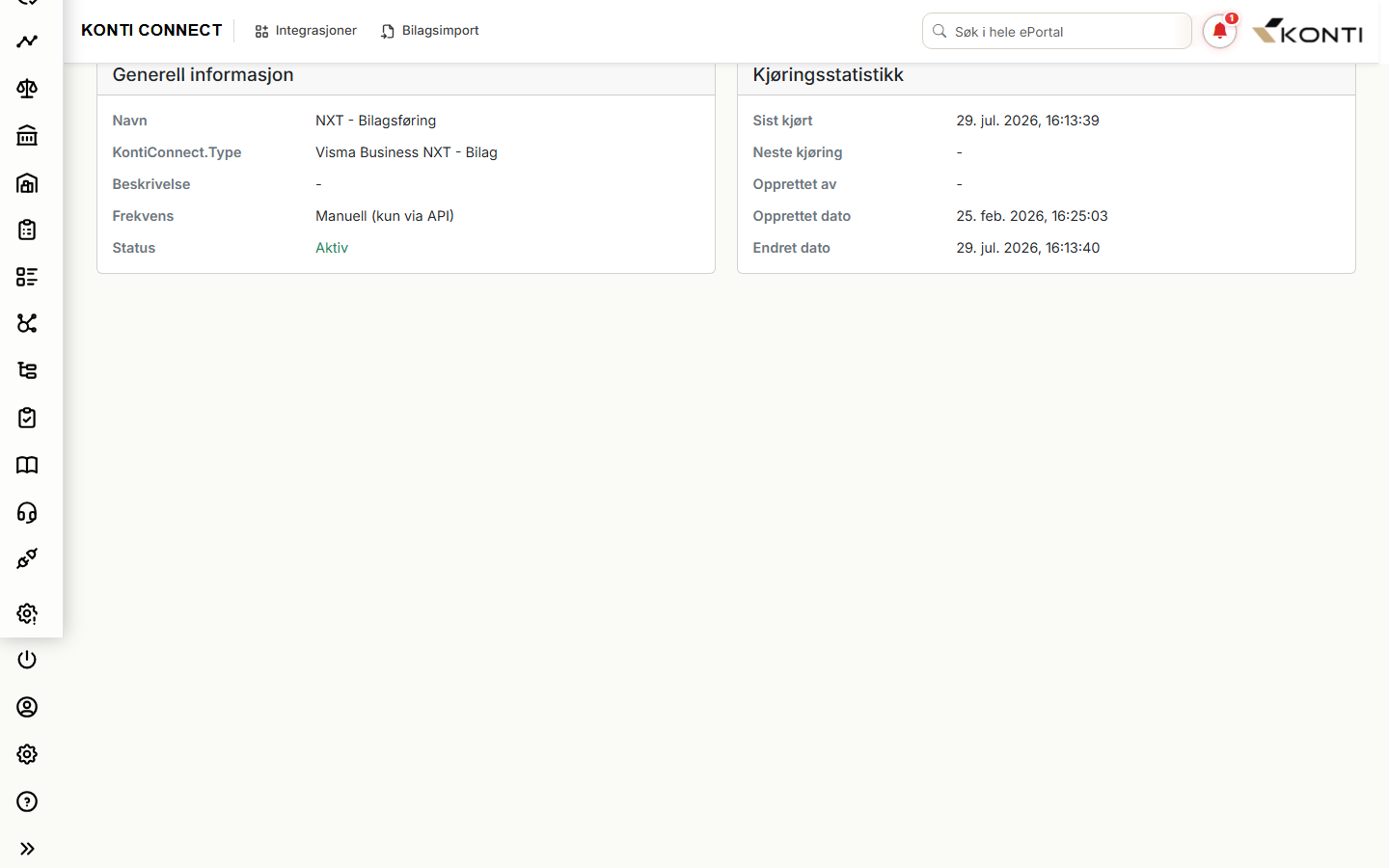Image resolution: width=1389 pixels, height=868 pixels.
Task: Click the 'Visma Business NXT - Bilag' value
Action: [x=406, y=152]
